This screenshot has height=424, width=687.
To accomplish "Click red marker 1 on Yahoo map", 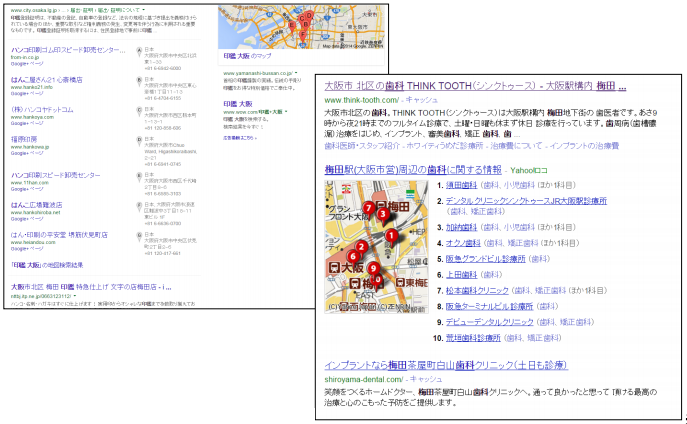I will point(391,237).
